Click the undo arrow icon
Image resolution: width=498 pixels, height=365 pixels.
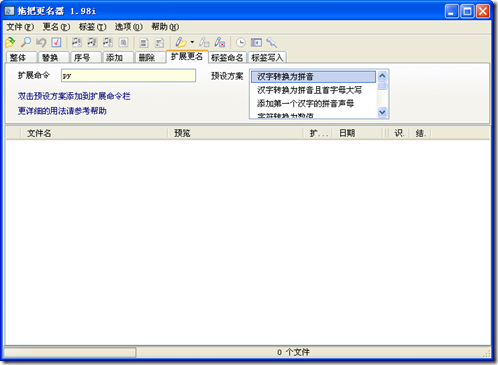[41, 42]
